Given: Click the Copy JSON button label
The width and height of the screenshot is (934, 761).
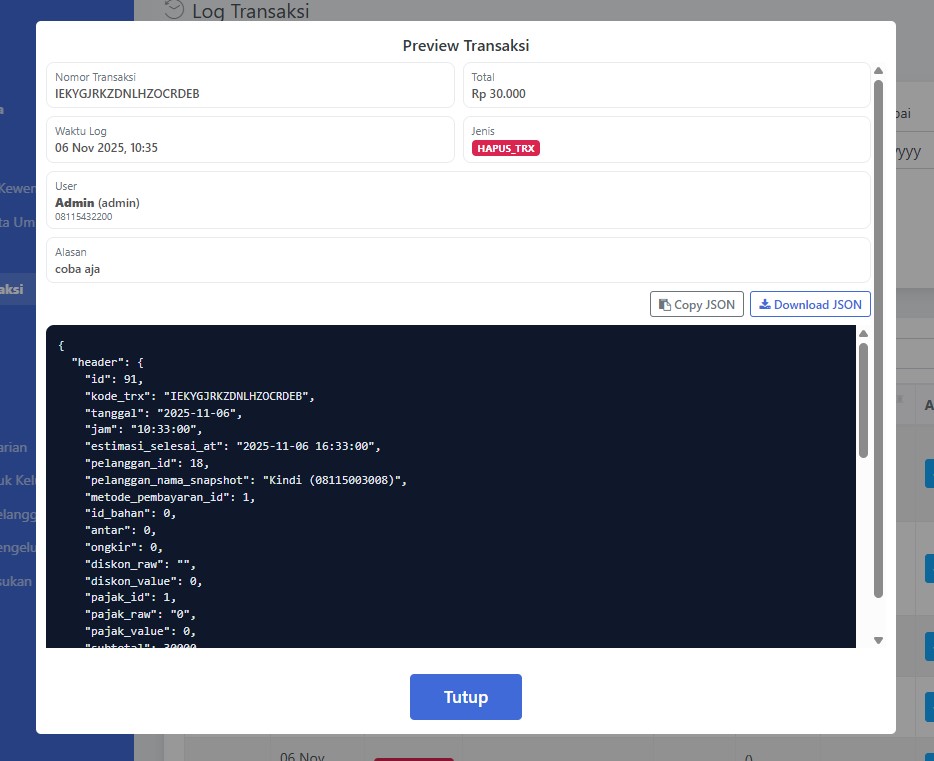Looking at the screenshot, I should click(704, 305).
